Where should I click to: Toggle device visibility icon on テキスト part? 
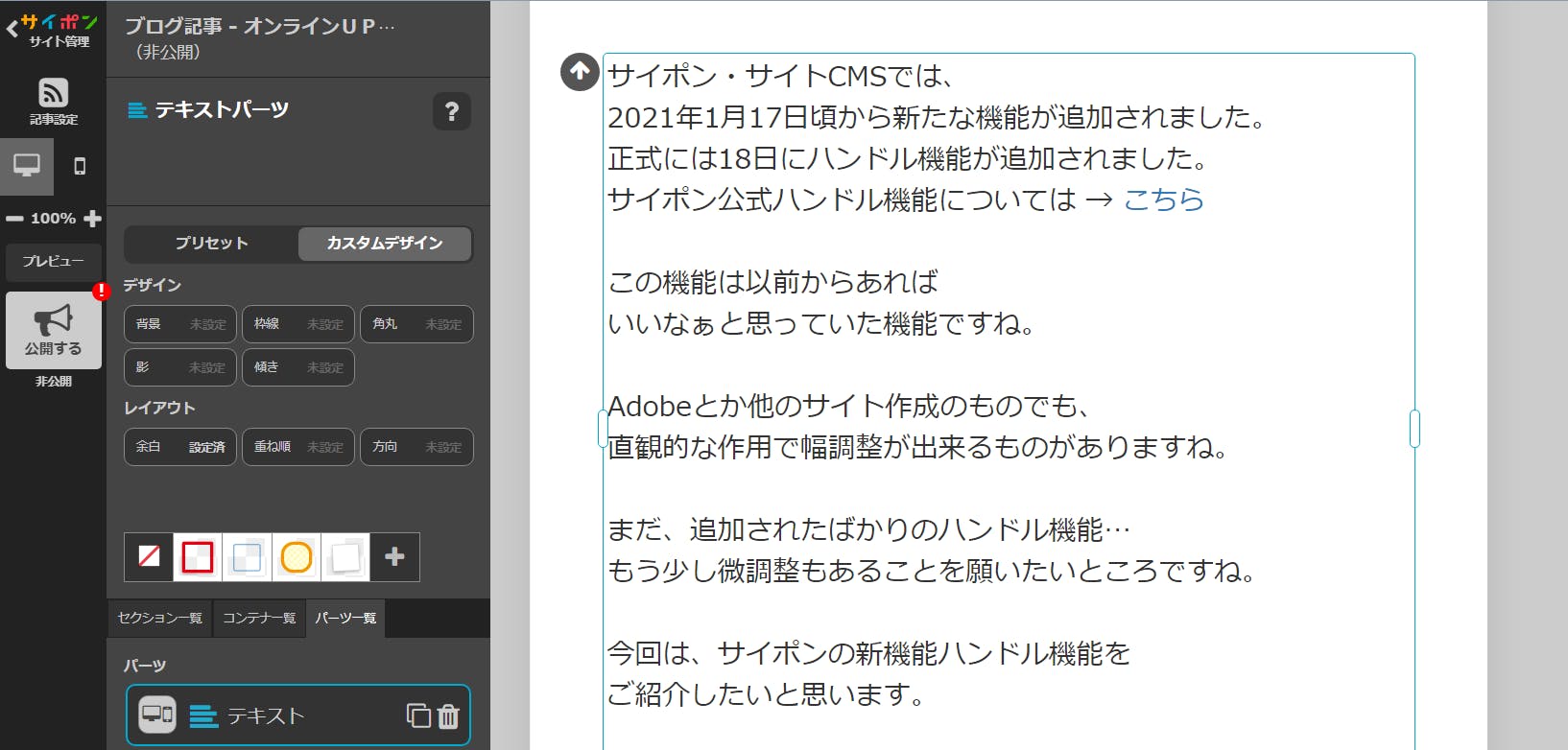[x=157, y=715]
